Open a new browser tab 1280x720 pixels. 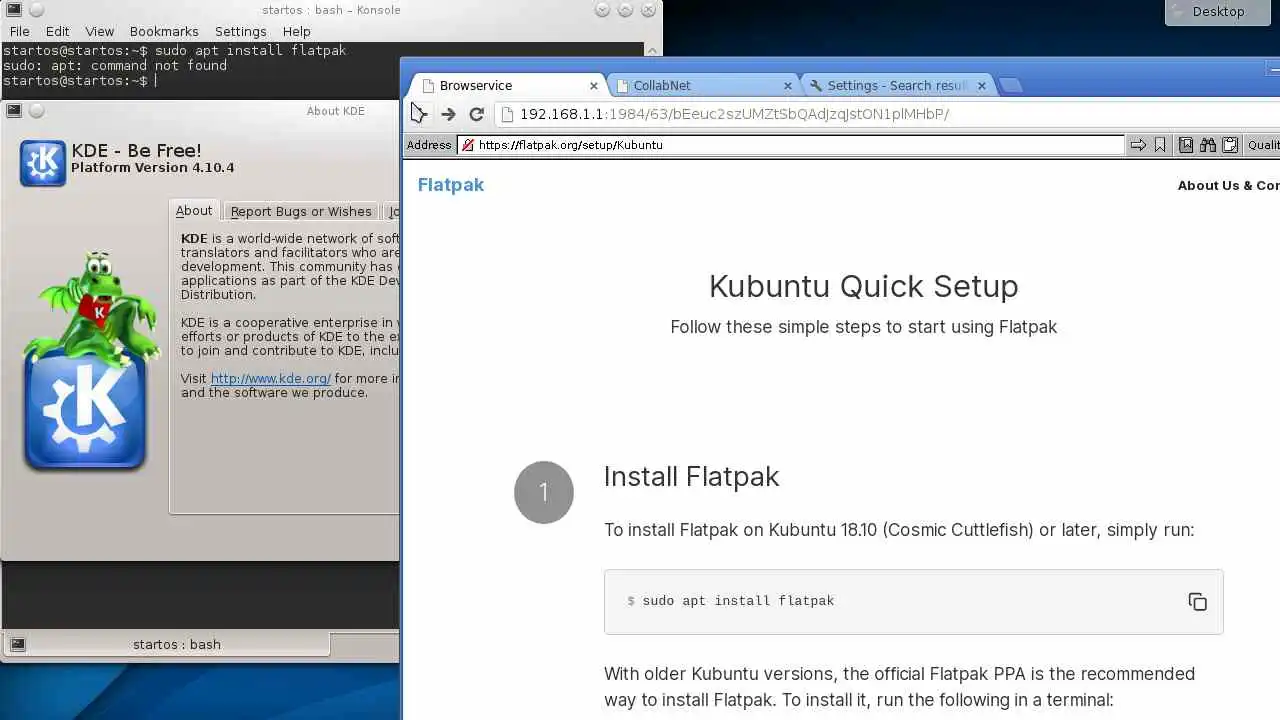tap(1011, 85)
